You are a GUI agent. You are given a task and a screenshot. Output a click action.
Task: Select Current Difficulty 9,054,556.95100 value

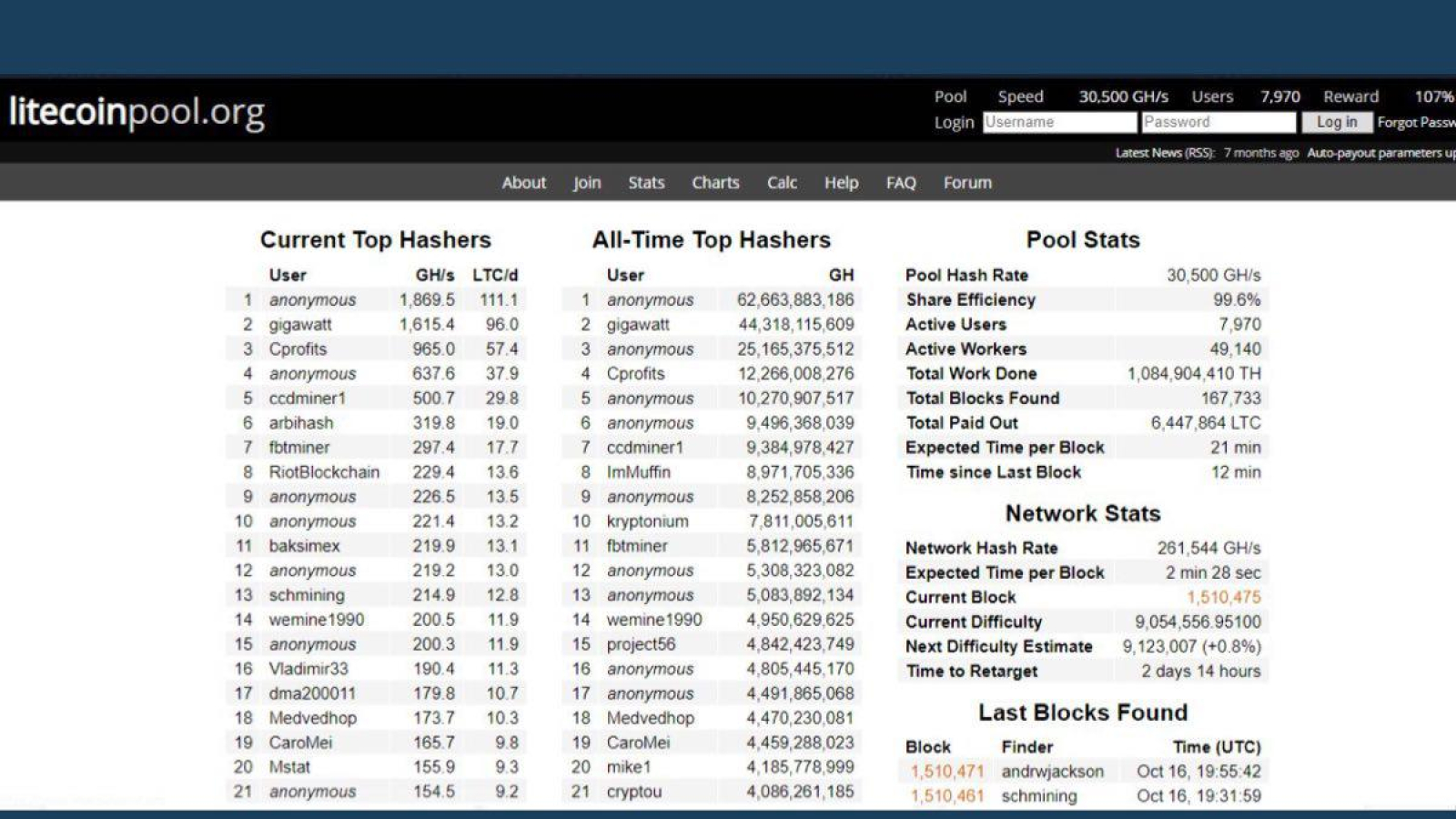(1198, 622)
